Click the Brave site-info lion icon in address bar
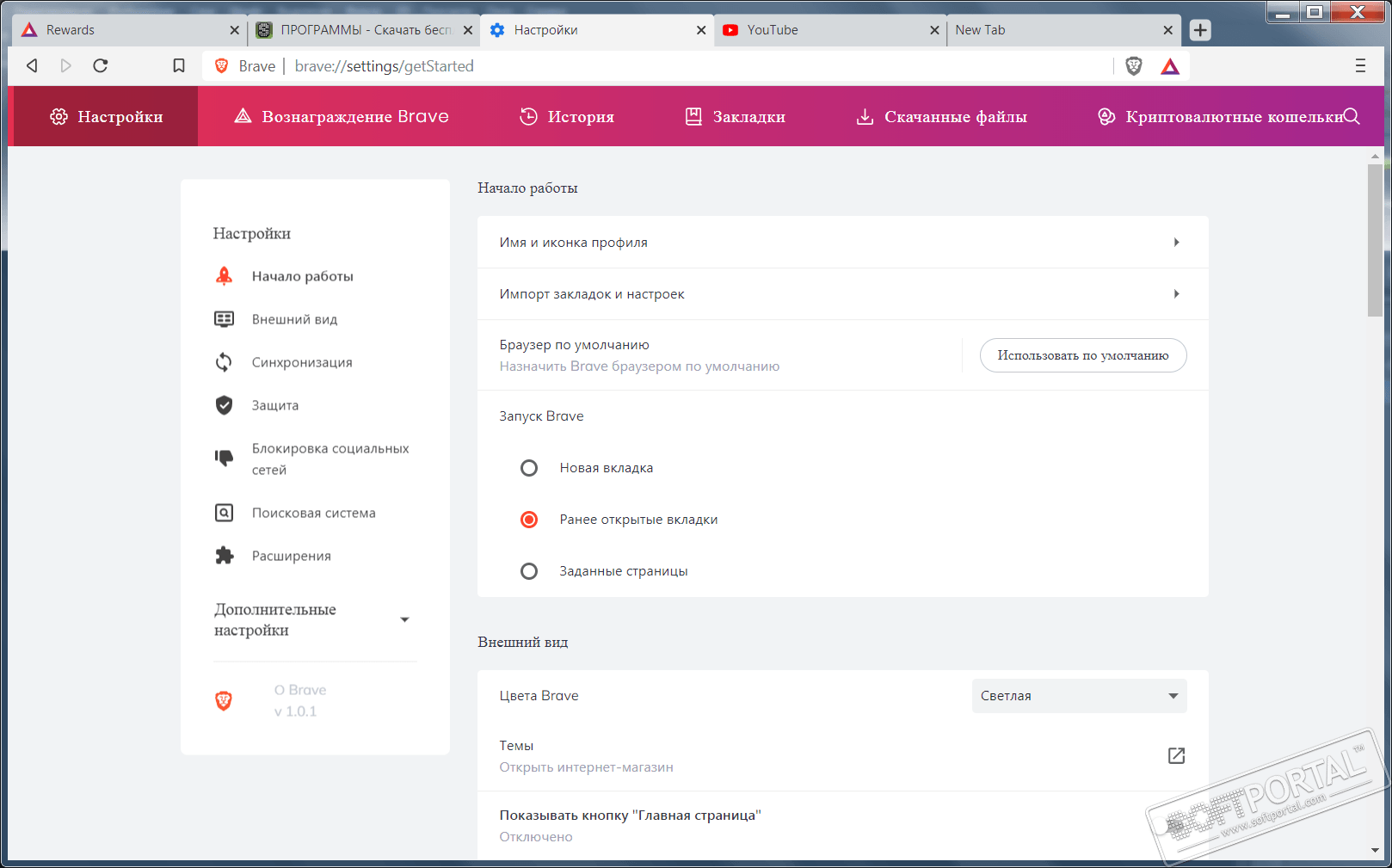Screen dimensions: 1392x868 pyautogui.click(x=221, y=66)
